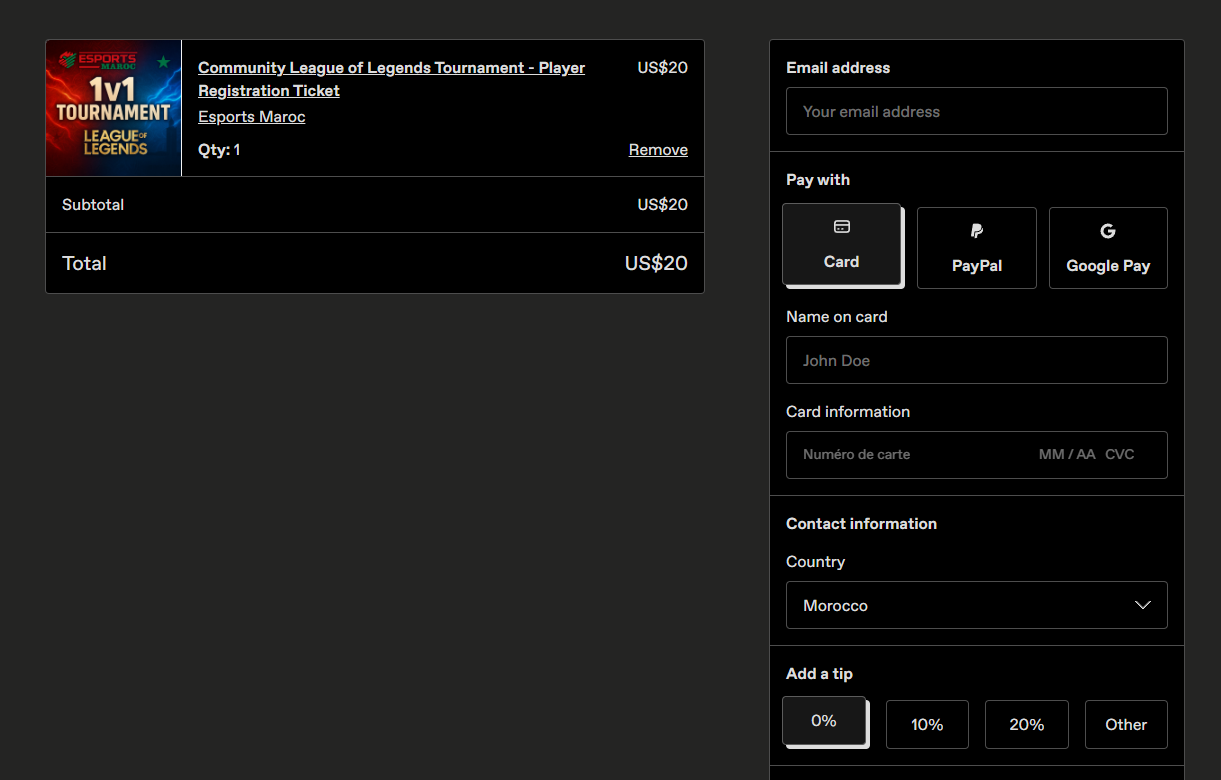Select the Card payment method
This screenshot has width=1221, height=780.
pos(841,244)
